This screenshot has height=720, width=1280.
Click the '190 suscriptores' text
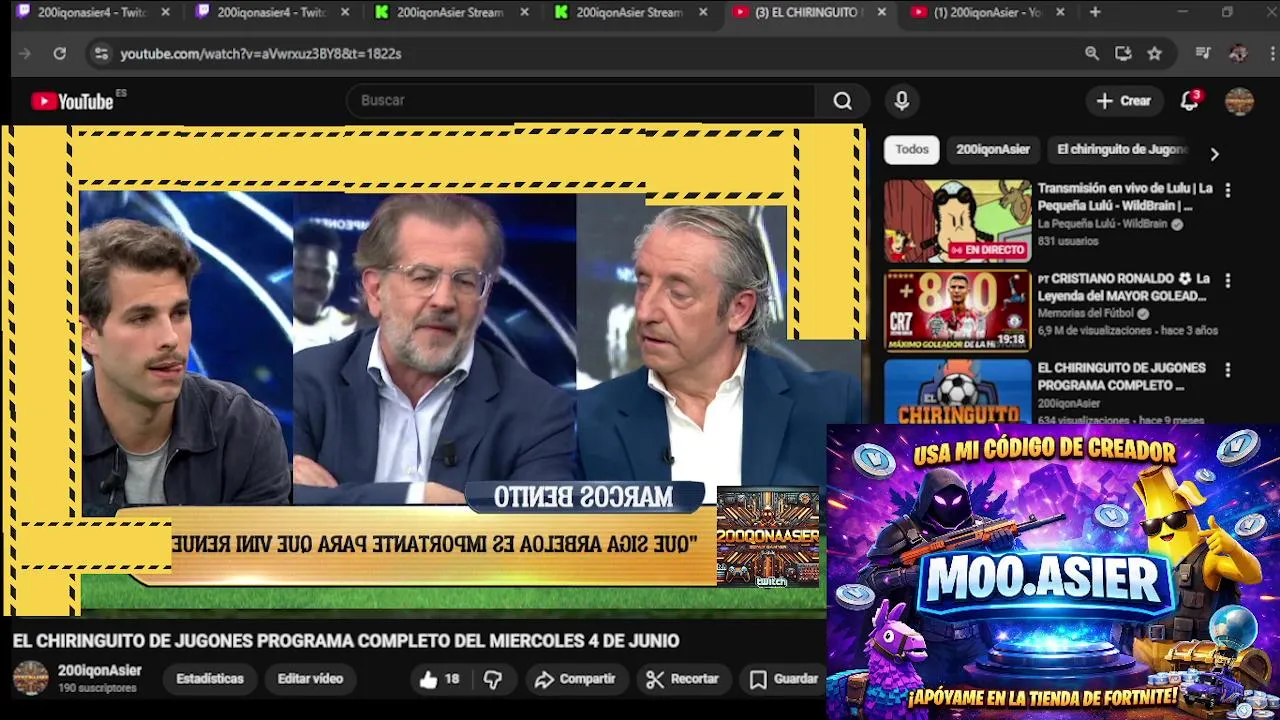click(x=97, y=689)
